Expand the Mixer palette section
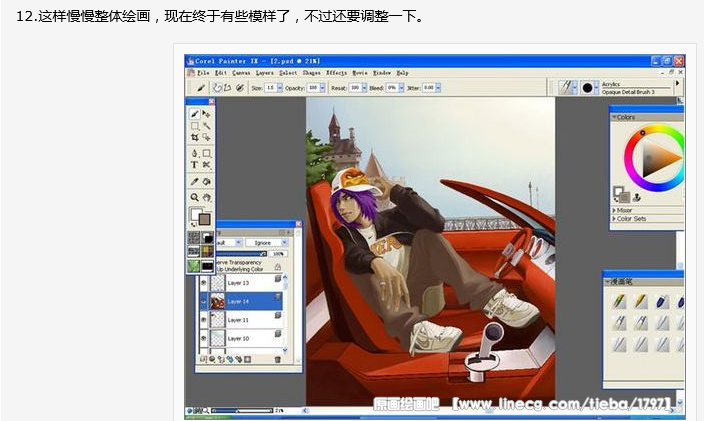Viewport: 704px width, 421px height. click(x=614, y=210)
